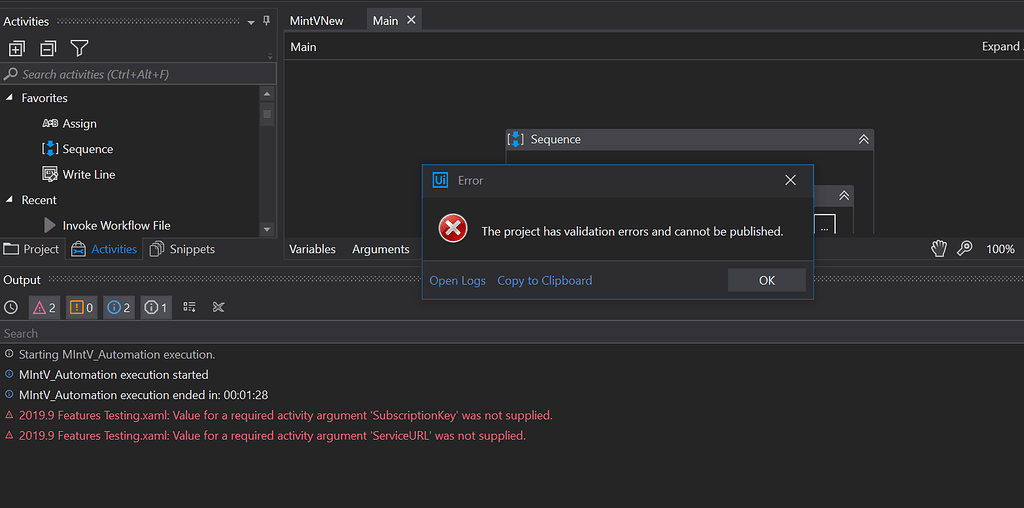The height and width of the screenshot is (508, 1024).
Task: Toggle the errors filter showing 2
Action: 44,307
